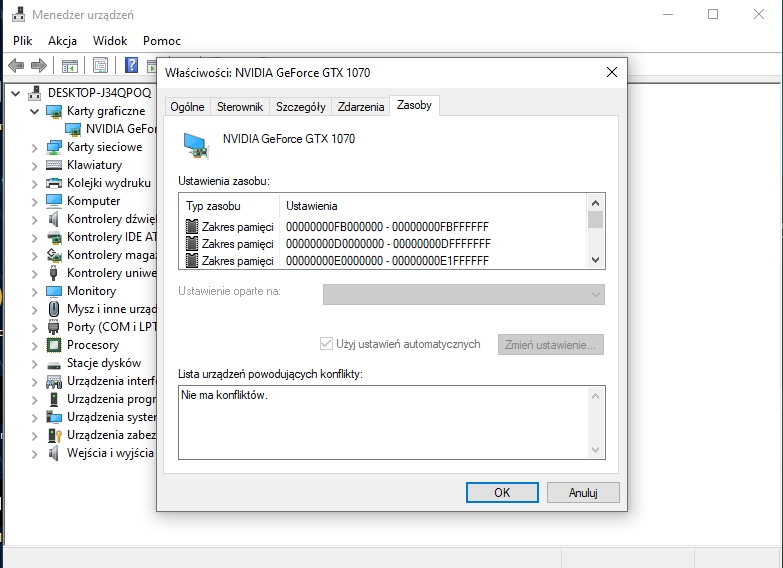Screen dimensions: 783x568
Task: Switch to the Sterownik tab
Action: pyautogui.click(x=240, y=107)
